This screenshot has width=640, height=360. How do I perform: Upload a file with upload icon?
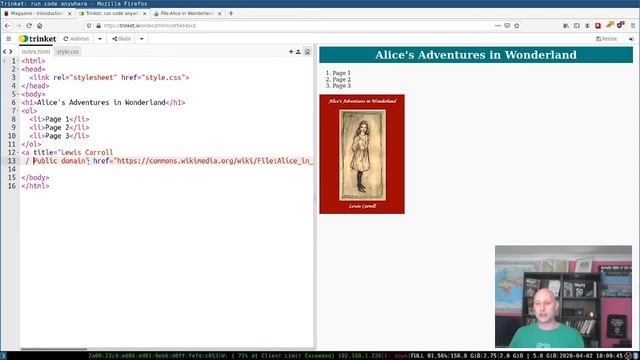[298, 51]
